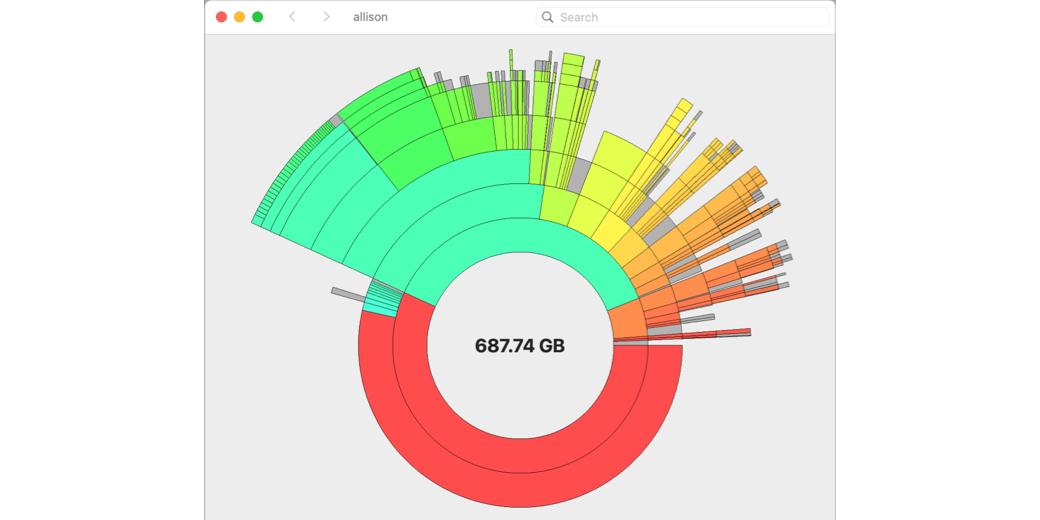Image resolution: width=1040 pixels, height=520 pixels.
Task: Click the magnifying glass search icon
Action: [x=547, y=17]
